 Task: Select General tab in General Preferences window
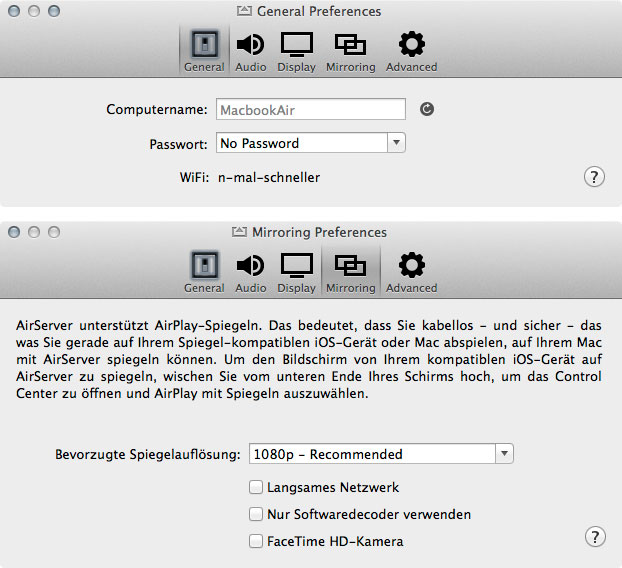coord(204,51)
